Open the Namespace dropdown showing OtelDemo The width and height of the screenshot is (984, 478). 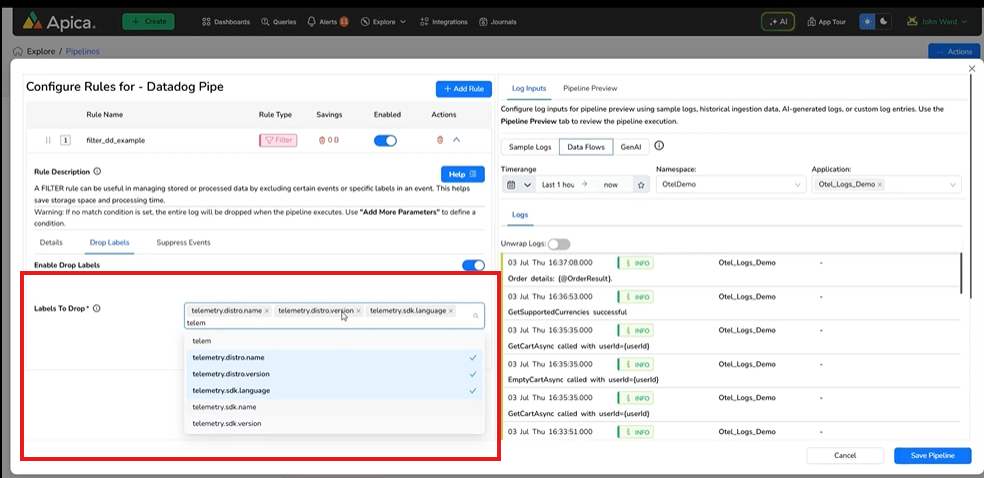click(731, 185)
